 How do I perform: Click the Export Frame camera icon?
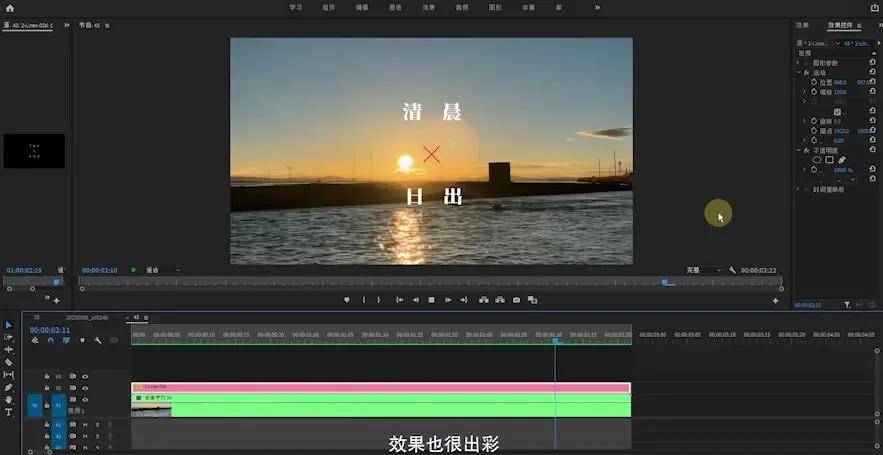coord(516,300)
